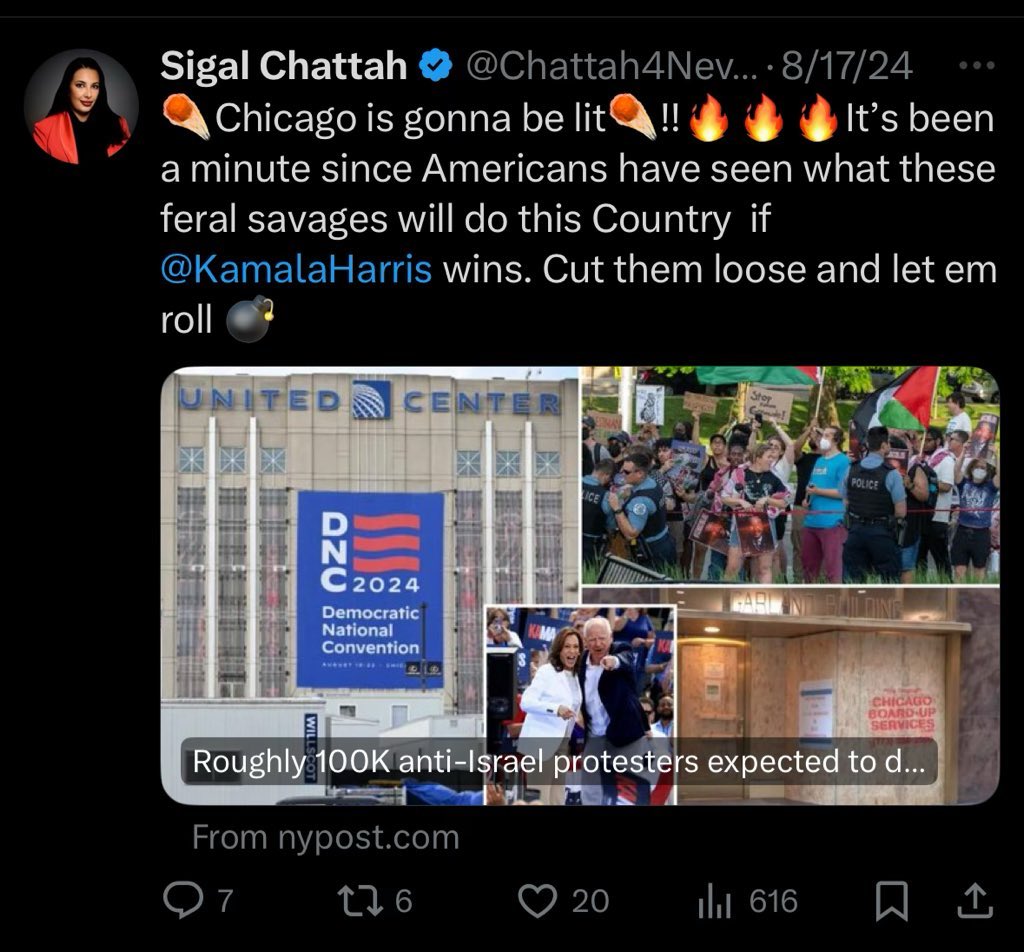Open the protesters with flags photo

[790, 475]
